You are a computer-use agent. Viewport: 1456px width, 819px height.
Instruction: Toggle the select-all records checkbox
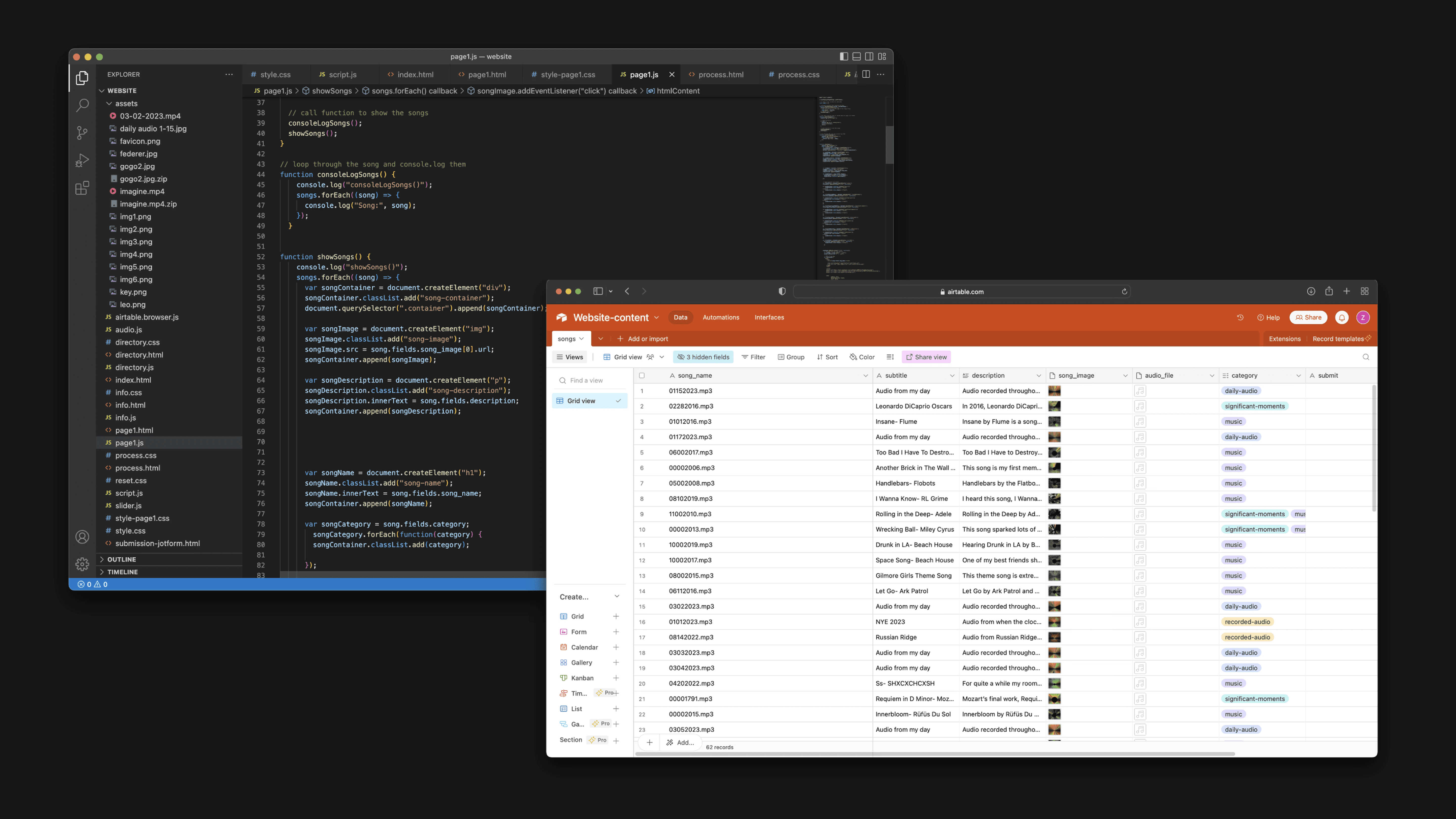click(642, 375)
